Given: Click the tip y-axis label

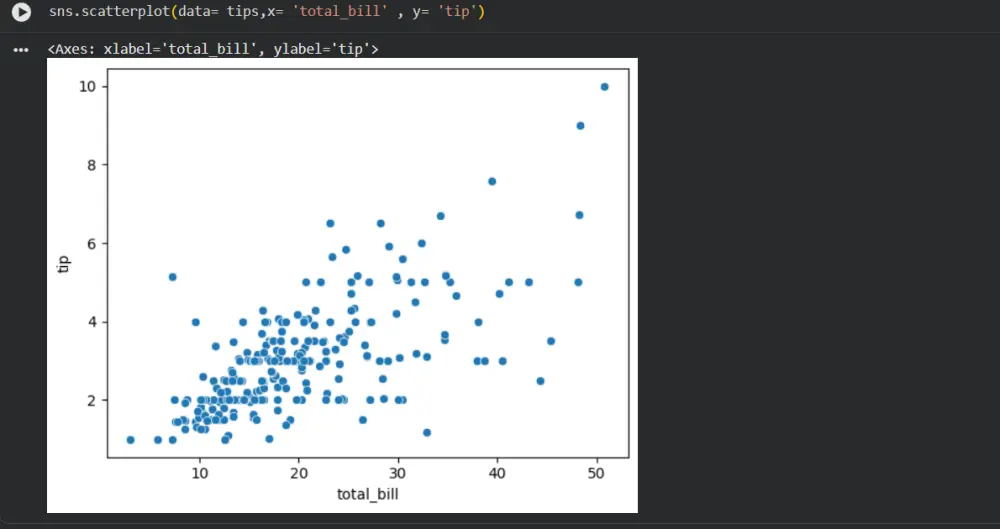Looking at the screenshot, I should [x=63, y=264].
